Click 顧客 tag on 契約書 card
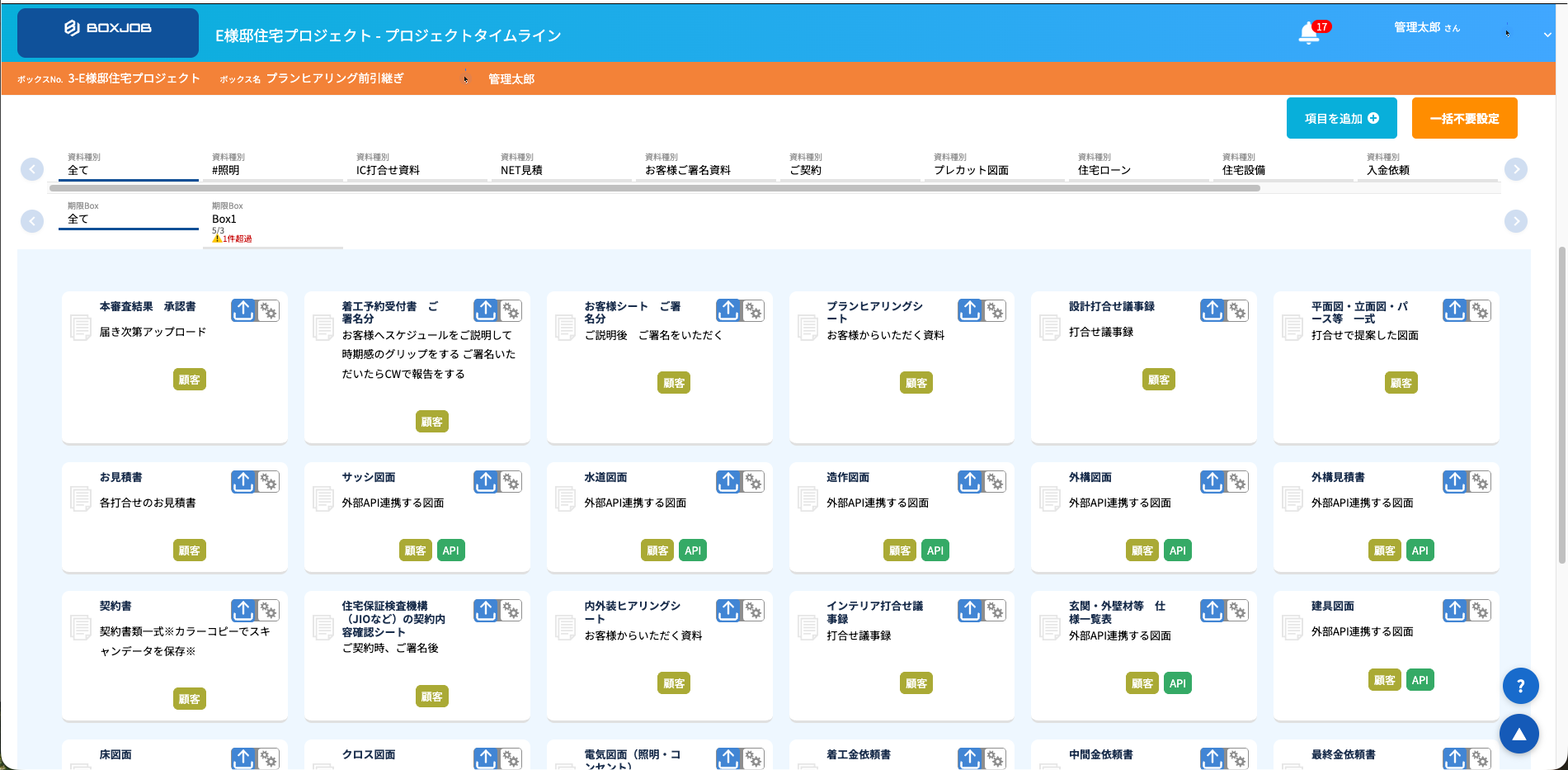This screenshot has width=1568, height=770. click(x=190, y=699)
